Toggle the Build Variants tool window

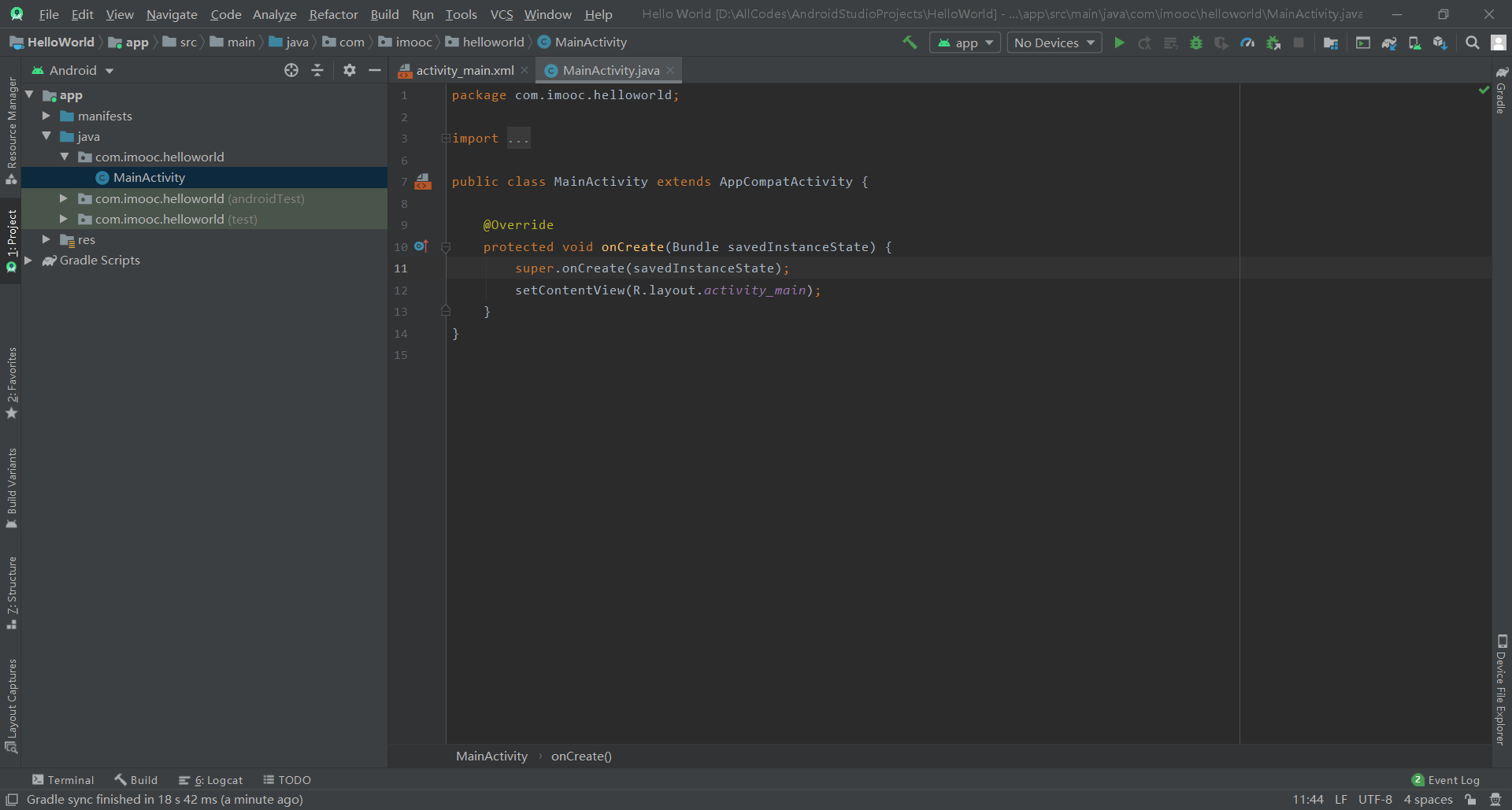11,489
